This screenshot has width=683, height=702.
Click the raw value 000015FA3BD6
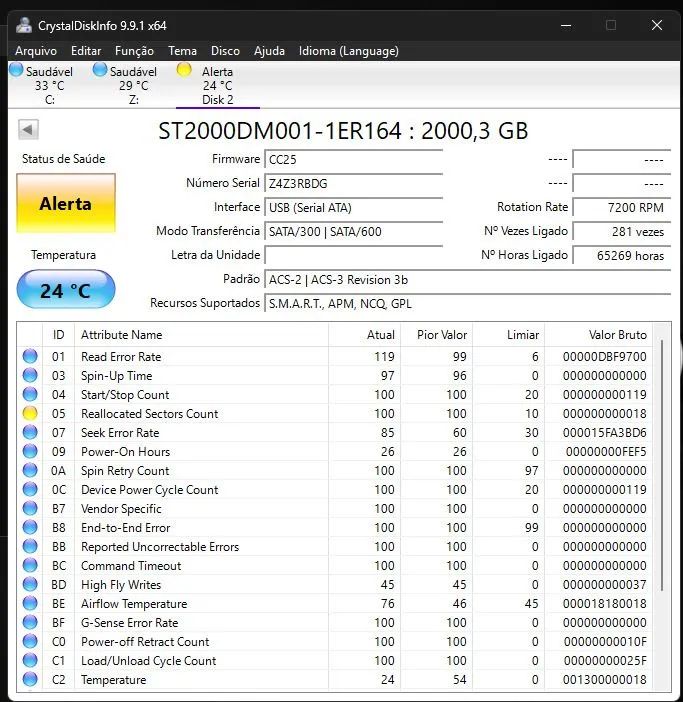[x=604, y=433]
